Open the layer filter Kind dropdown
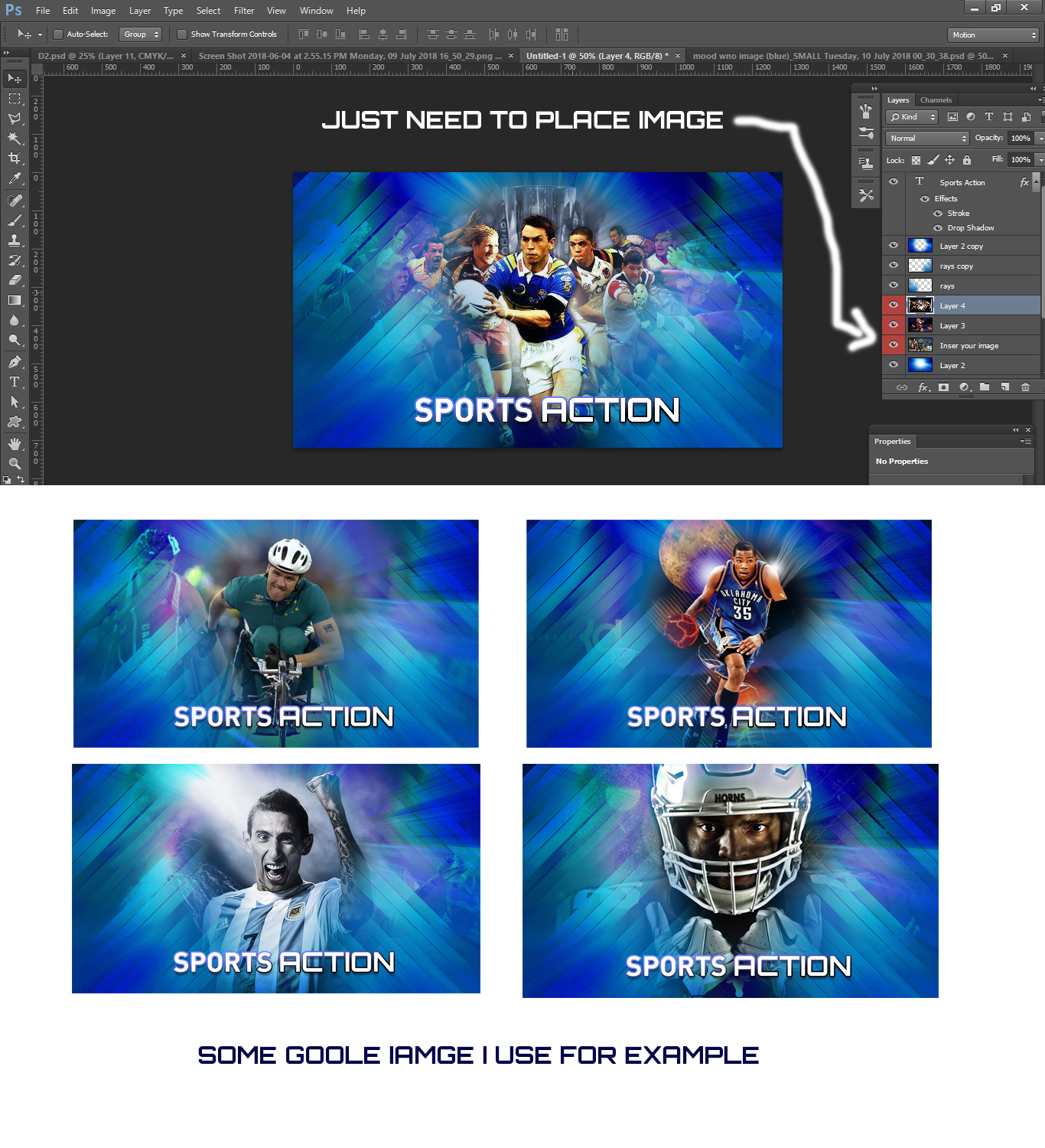This screenshot has width=1045, height=1148. point(912,117)
